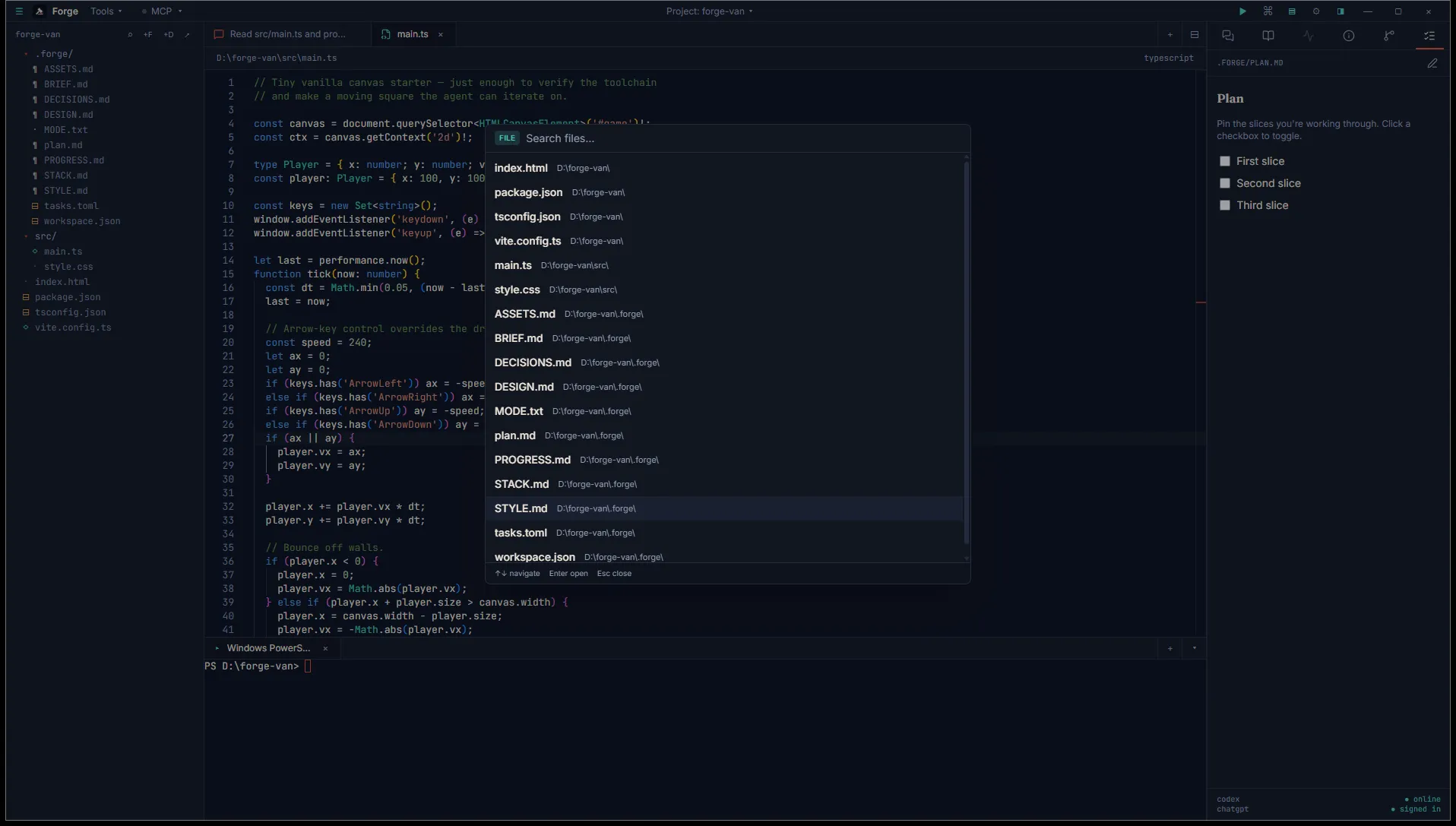Toggle the right sidebar panel icon

(x=1340, y=11)
